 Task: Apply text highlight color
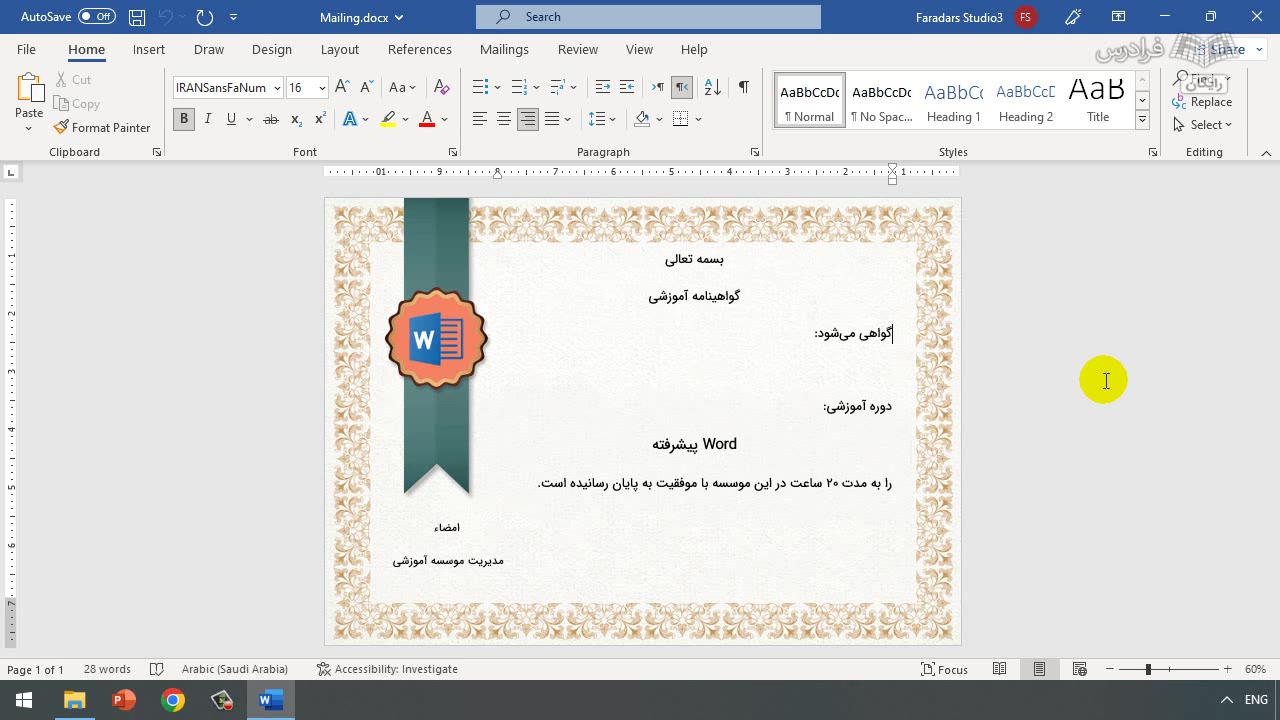click(x=388, y=119)
